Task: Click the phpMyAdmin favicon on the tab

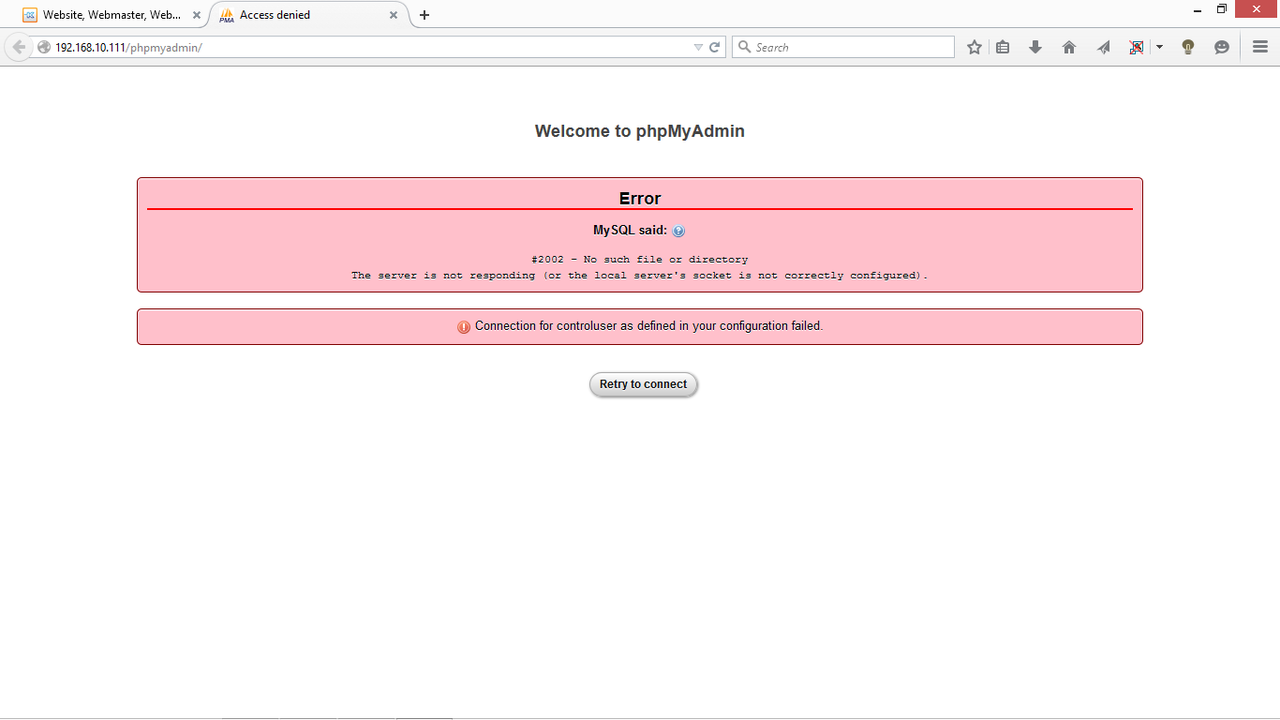Action: pos(227,15)
